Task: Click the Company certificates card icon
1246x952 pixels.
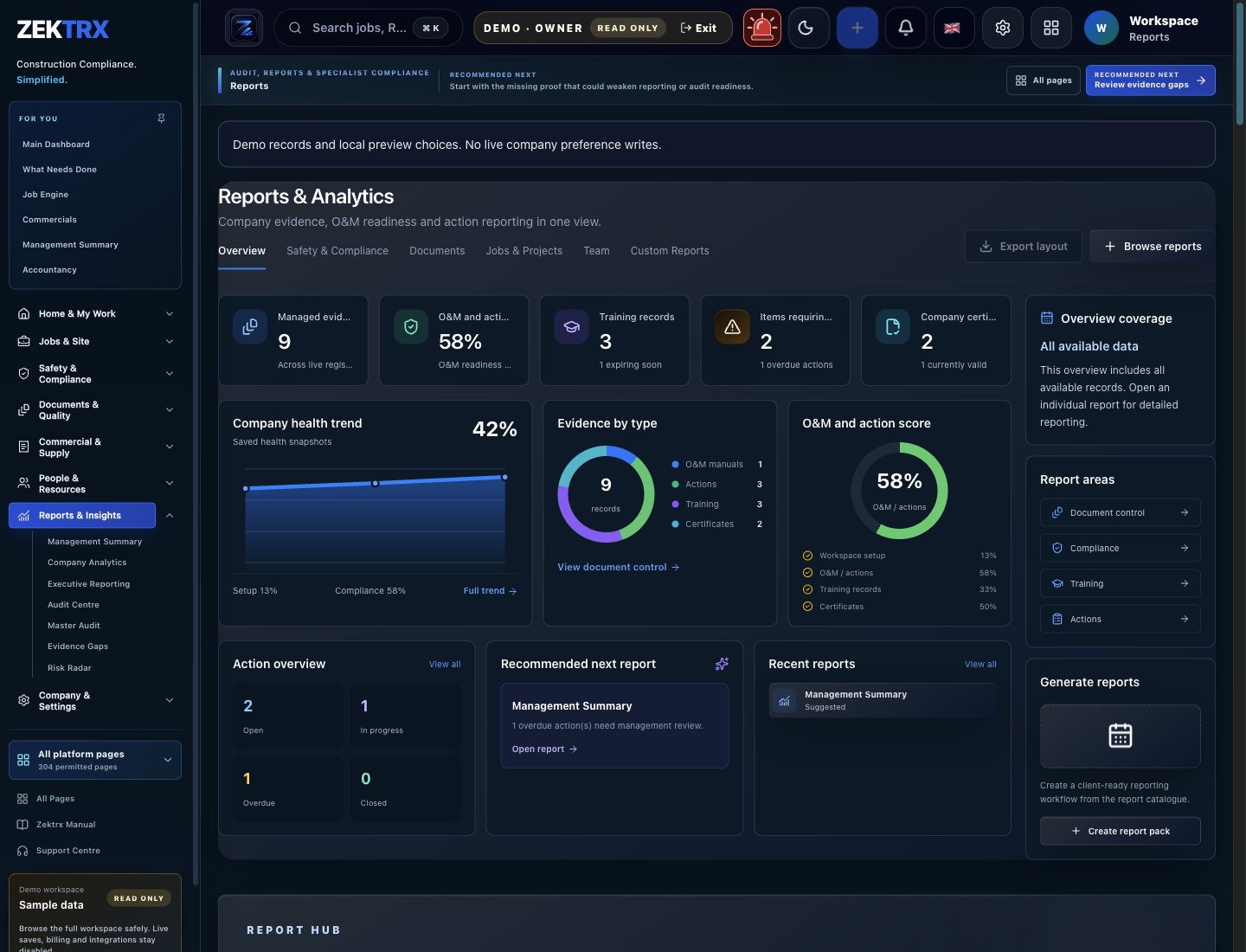Action: pyautogui.click(x=893, y=327)
